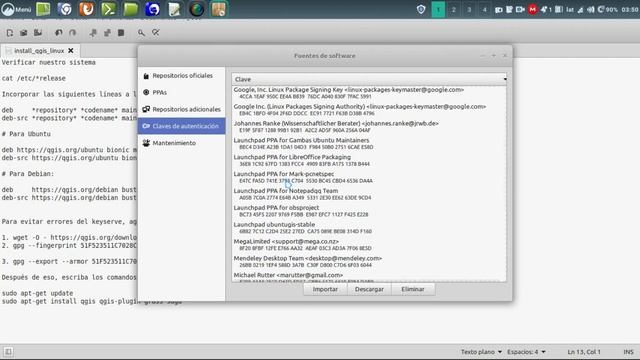
Task: Click the '# Para Debian:' comment line
Action: point(28,173)
